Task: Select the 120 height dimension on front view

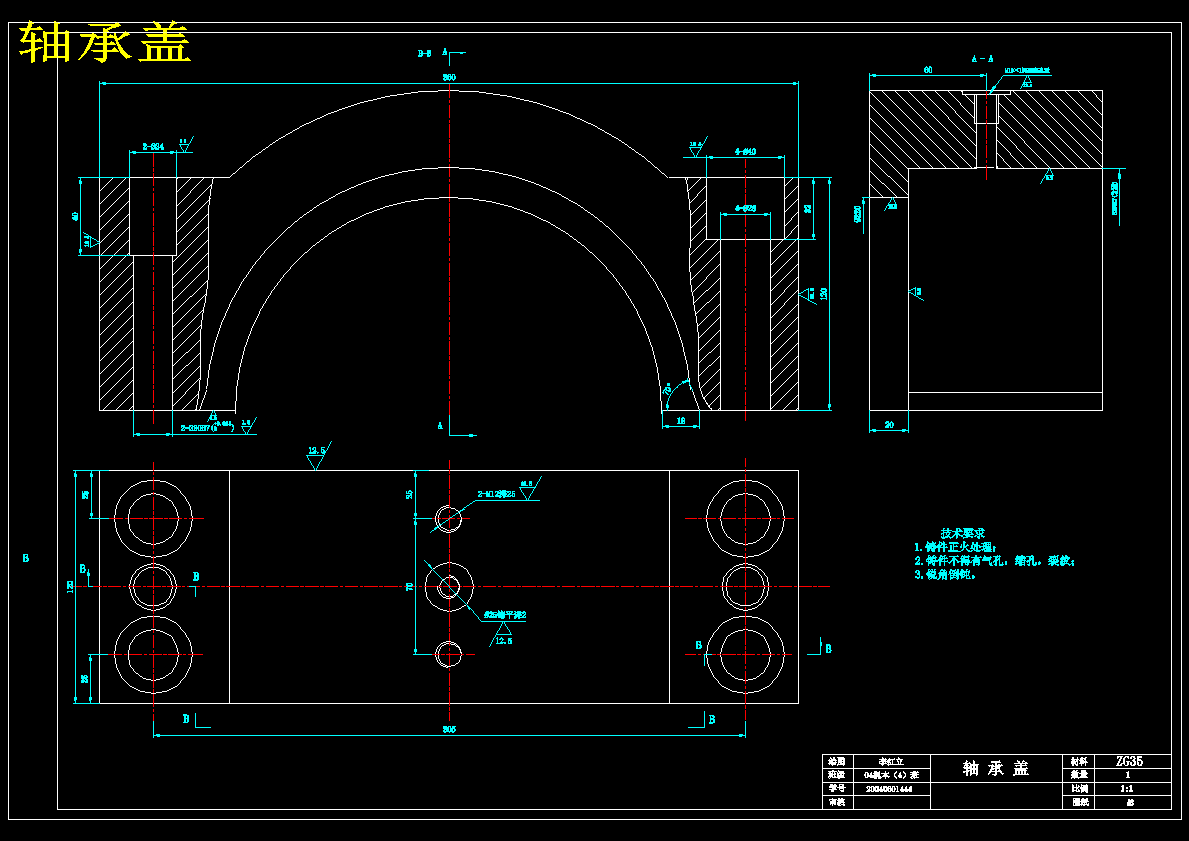Action: click(823, 293)
